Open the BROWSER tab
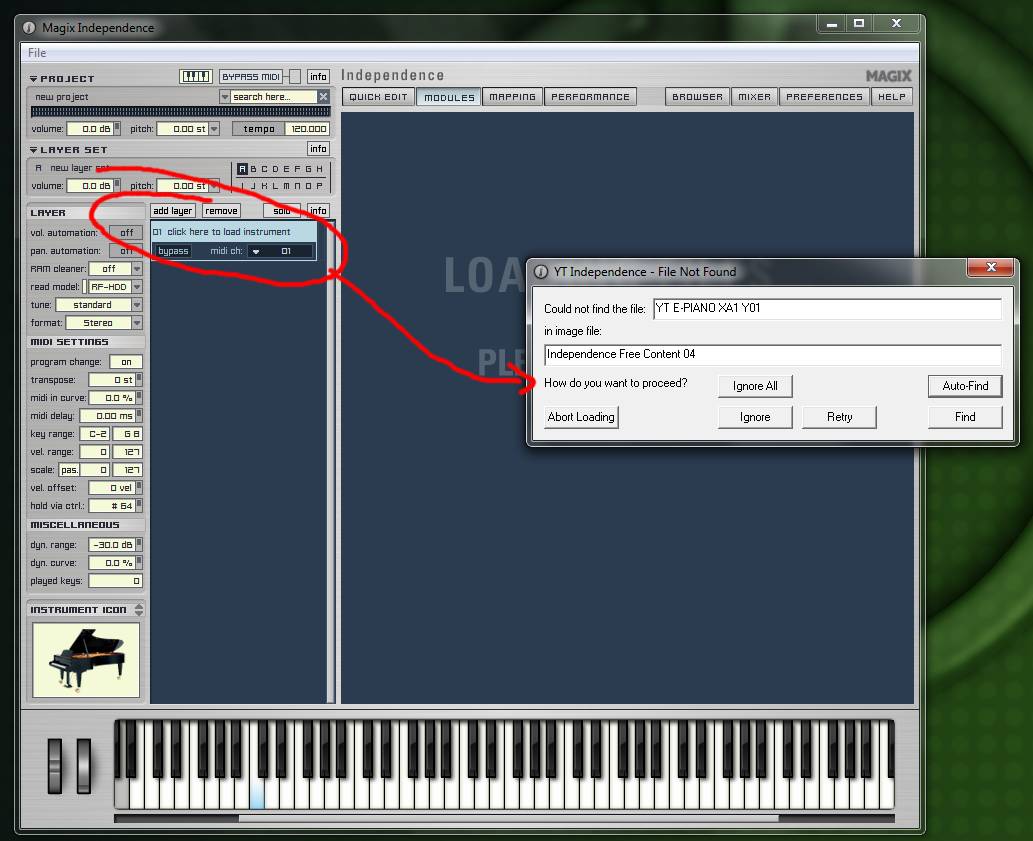1033x841 pixels. [697, 97]
